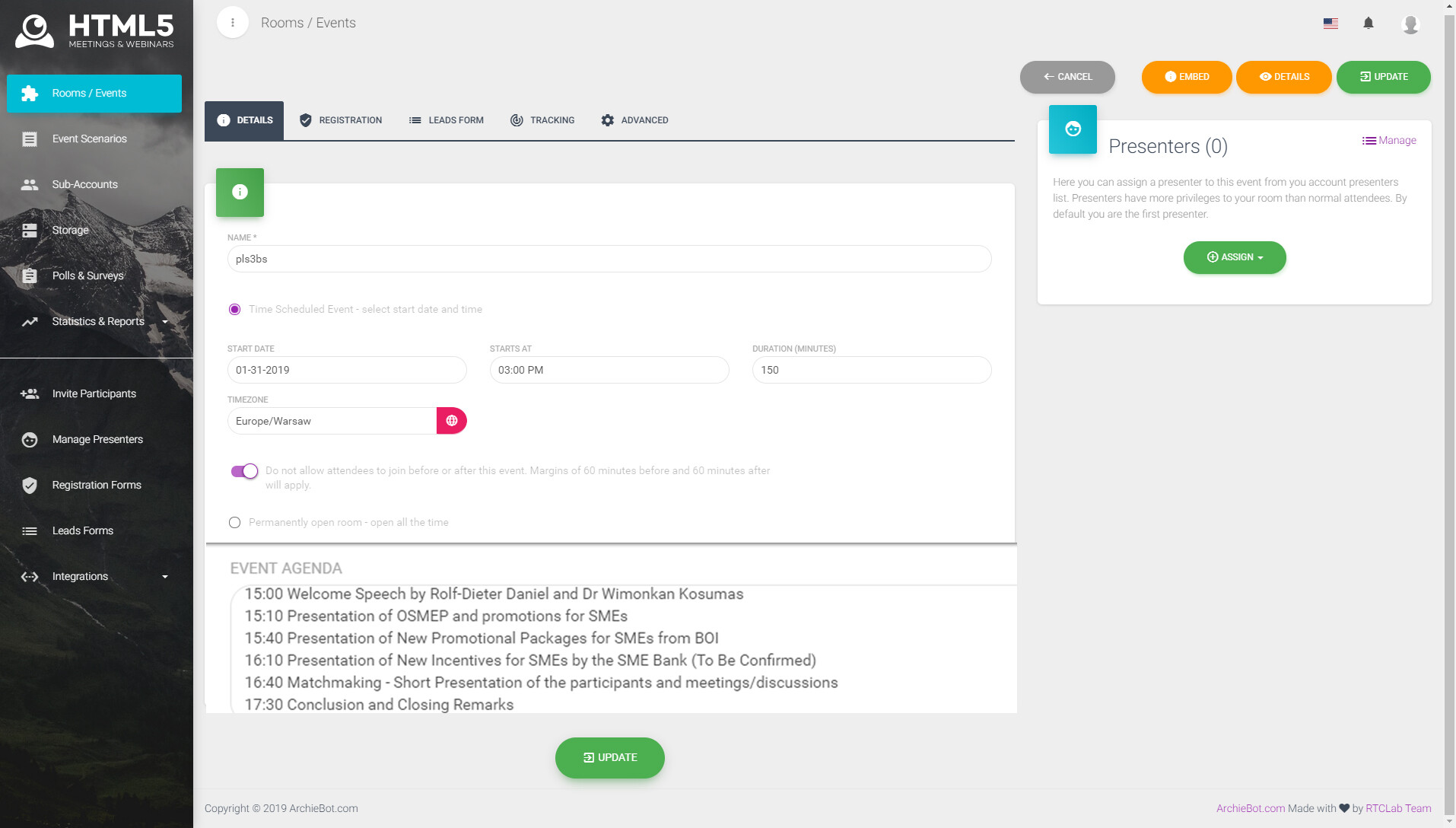Toggle the join-margin restriction switch
The width and height of the screenshot is (1456, 828).
245,471
